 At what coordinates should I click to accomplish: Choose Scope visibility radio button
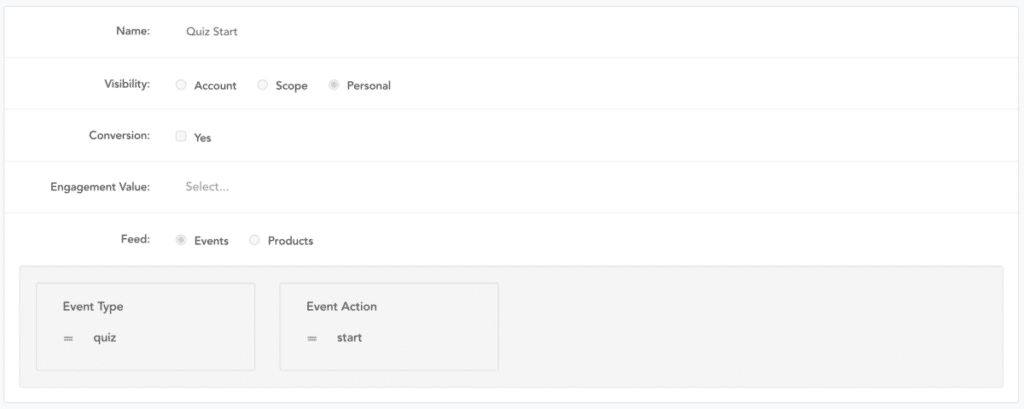[263, 85]
